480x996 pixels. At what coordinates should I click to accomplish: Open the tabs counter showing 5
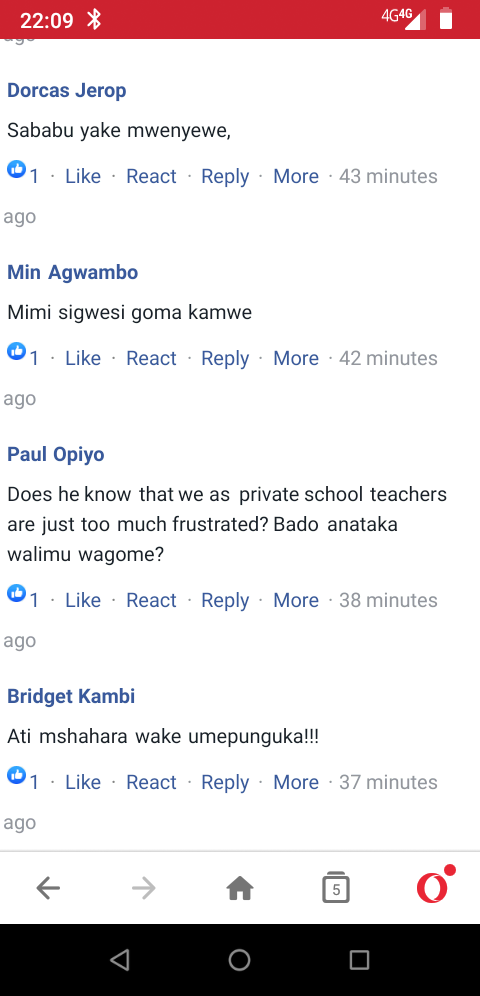pyautogui.click(x=336, y=887)
